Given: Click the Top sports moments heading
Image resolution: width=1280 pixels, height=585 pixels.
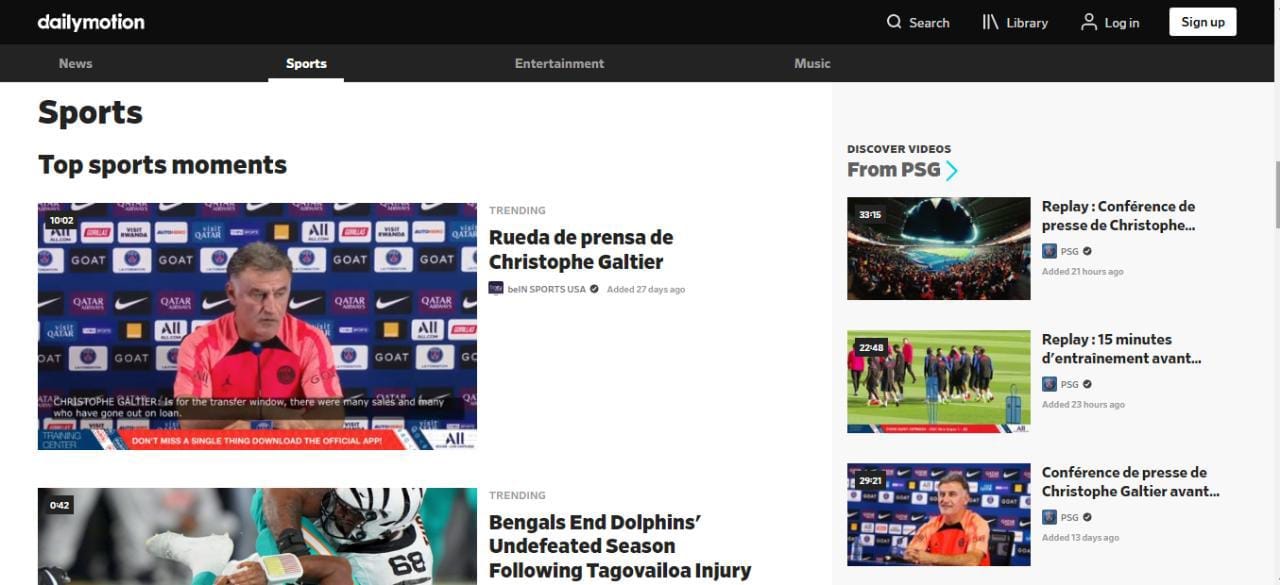Looking at the screenshot, I should coord(162,165).
